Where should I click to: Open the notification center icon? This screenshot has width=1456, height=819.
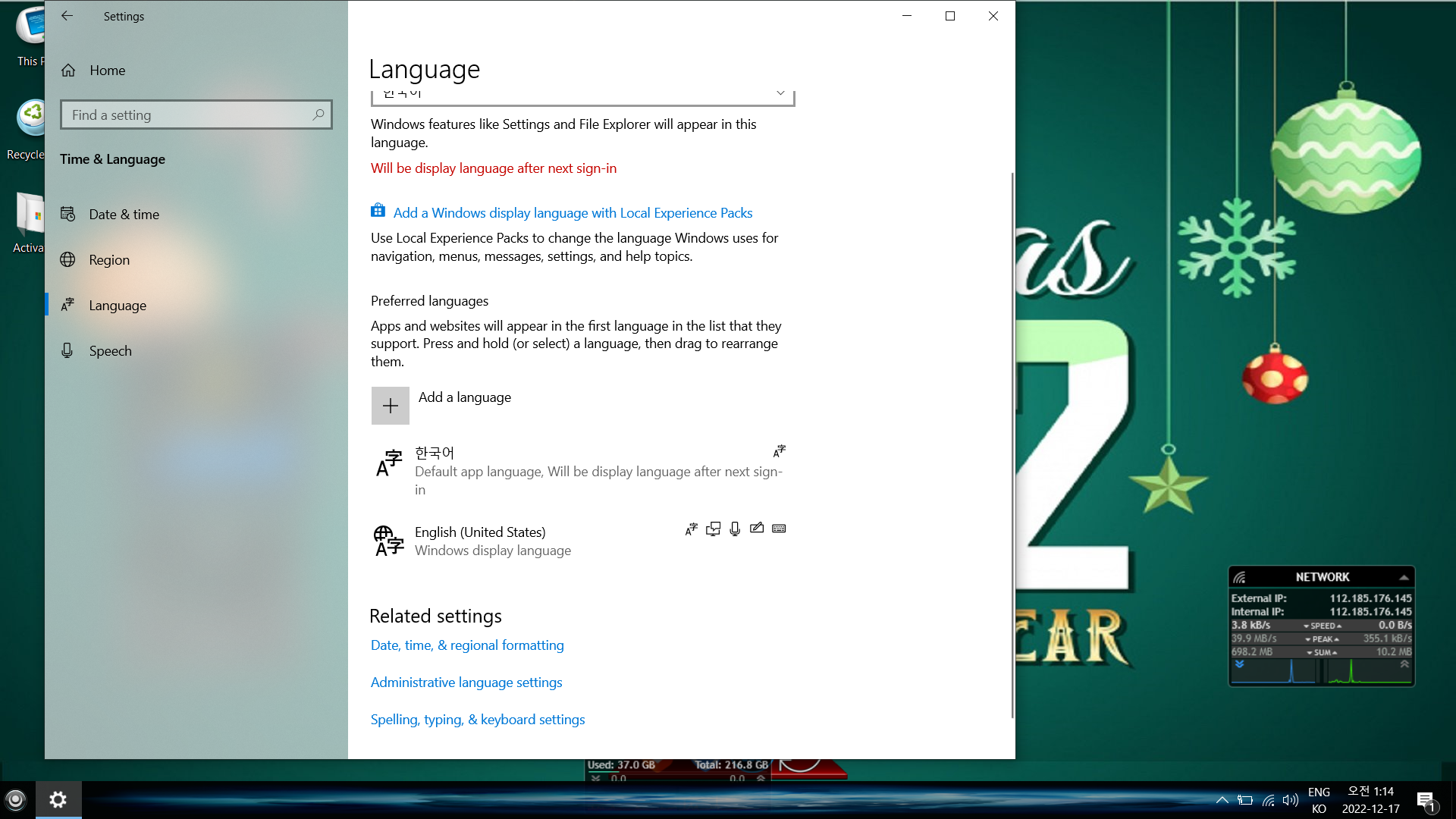pos(1426,800)
